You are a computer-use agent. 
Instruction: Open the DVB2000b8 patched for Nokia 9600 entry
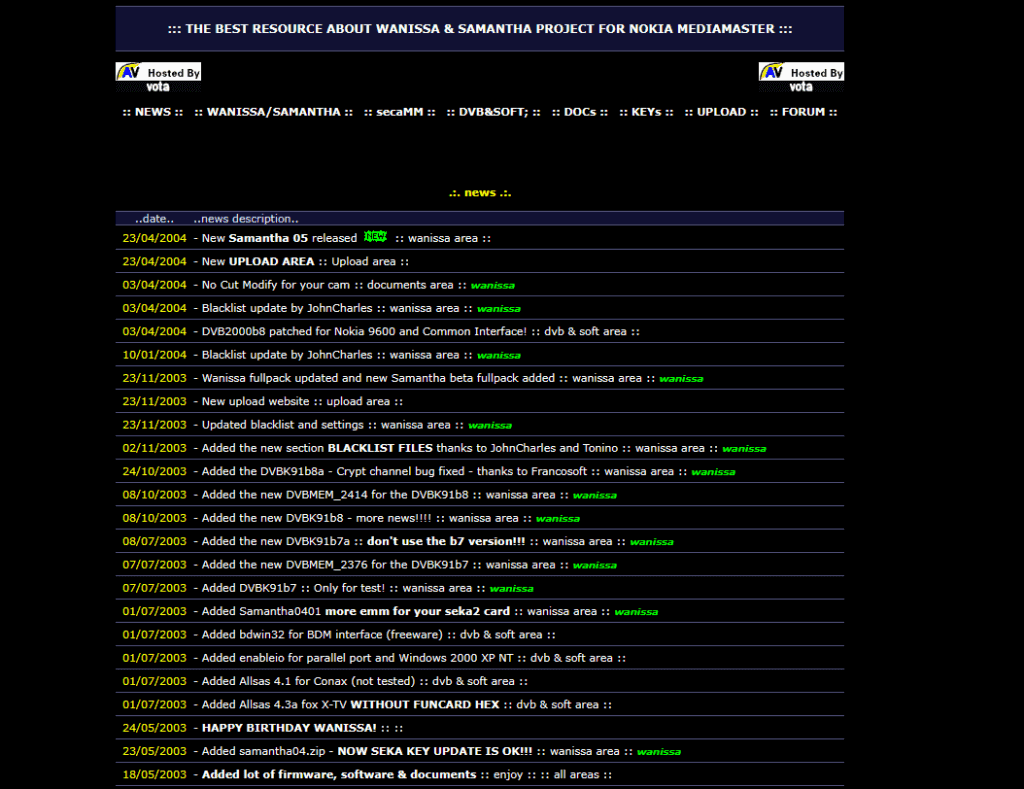(364, 332)
